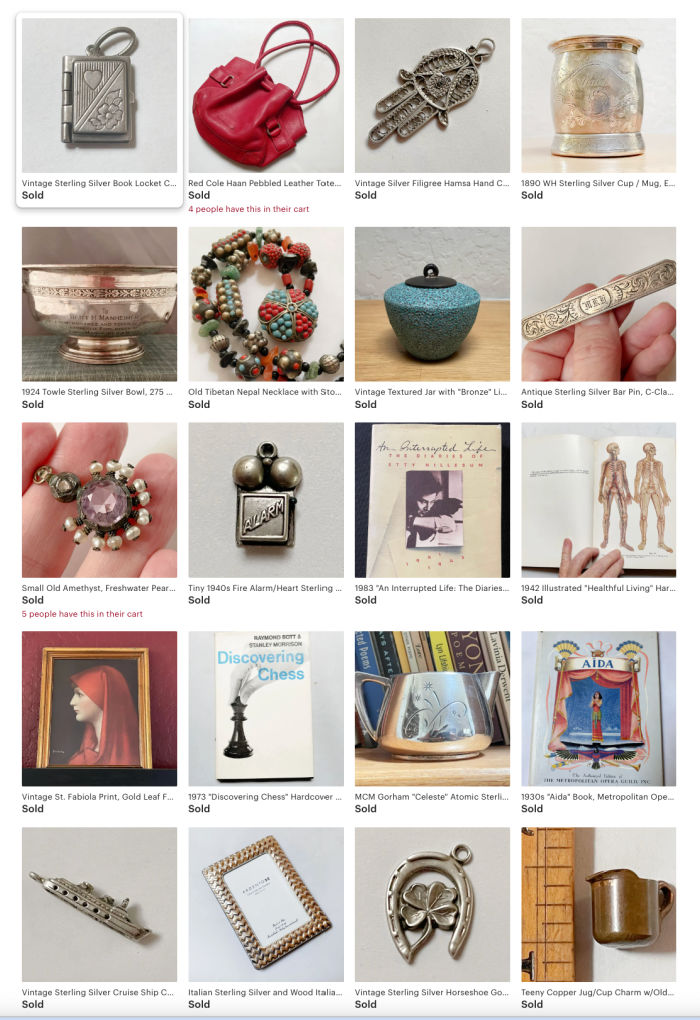700x1020 pixels.
Task: Open the Old Tibetan Nepal Necklace photo
Action: point(265,304)
